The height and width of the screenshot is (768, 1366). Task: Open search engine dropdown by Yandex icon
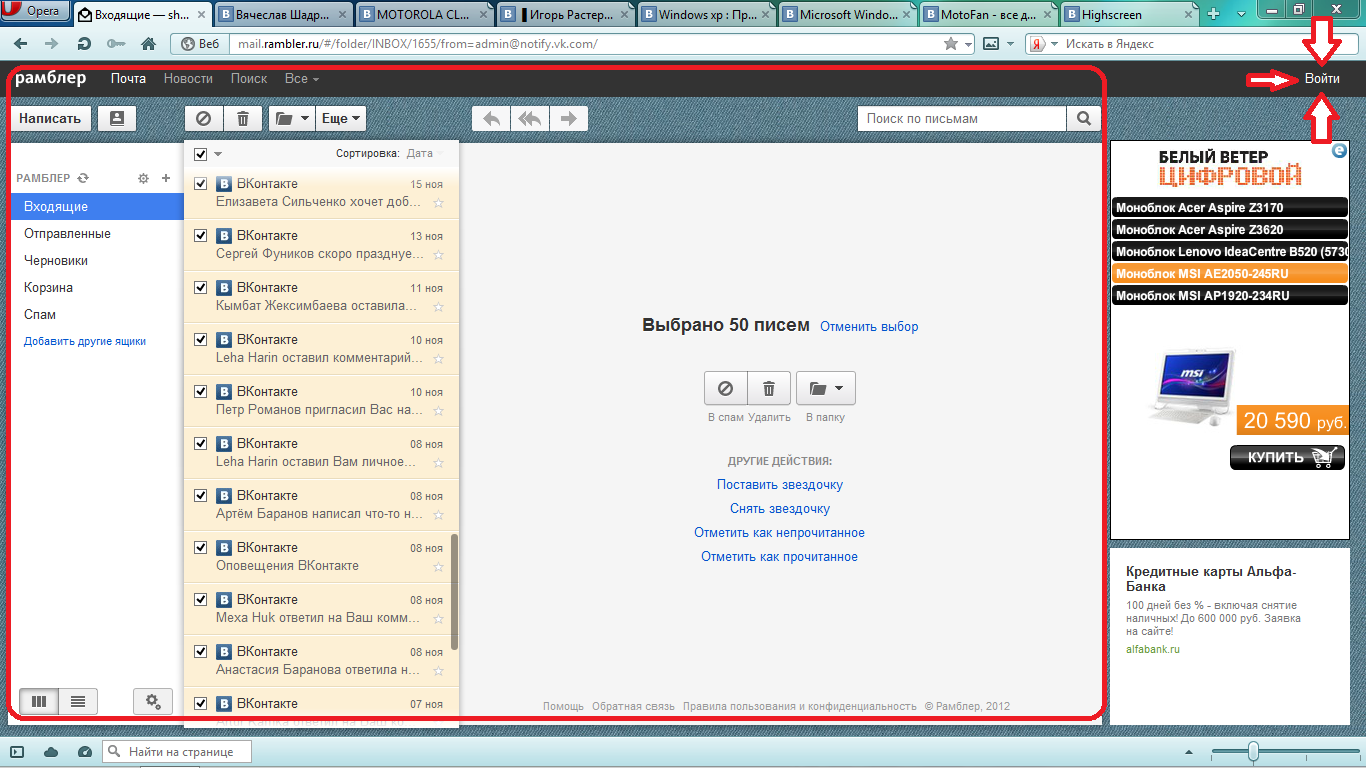point(1044,44)
